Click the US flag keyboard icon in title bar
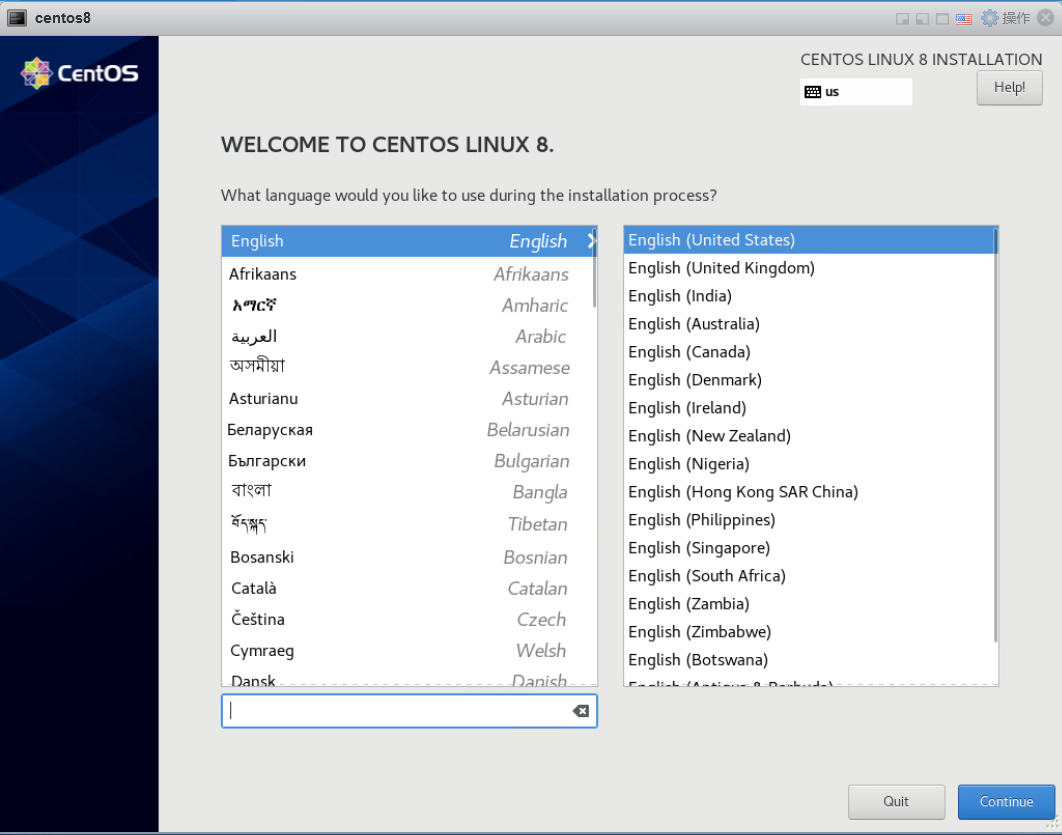 click(x=963, y=18)
